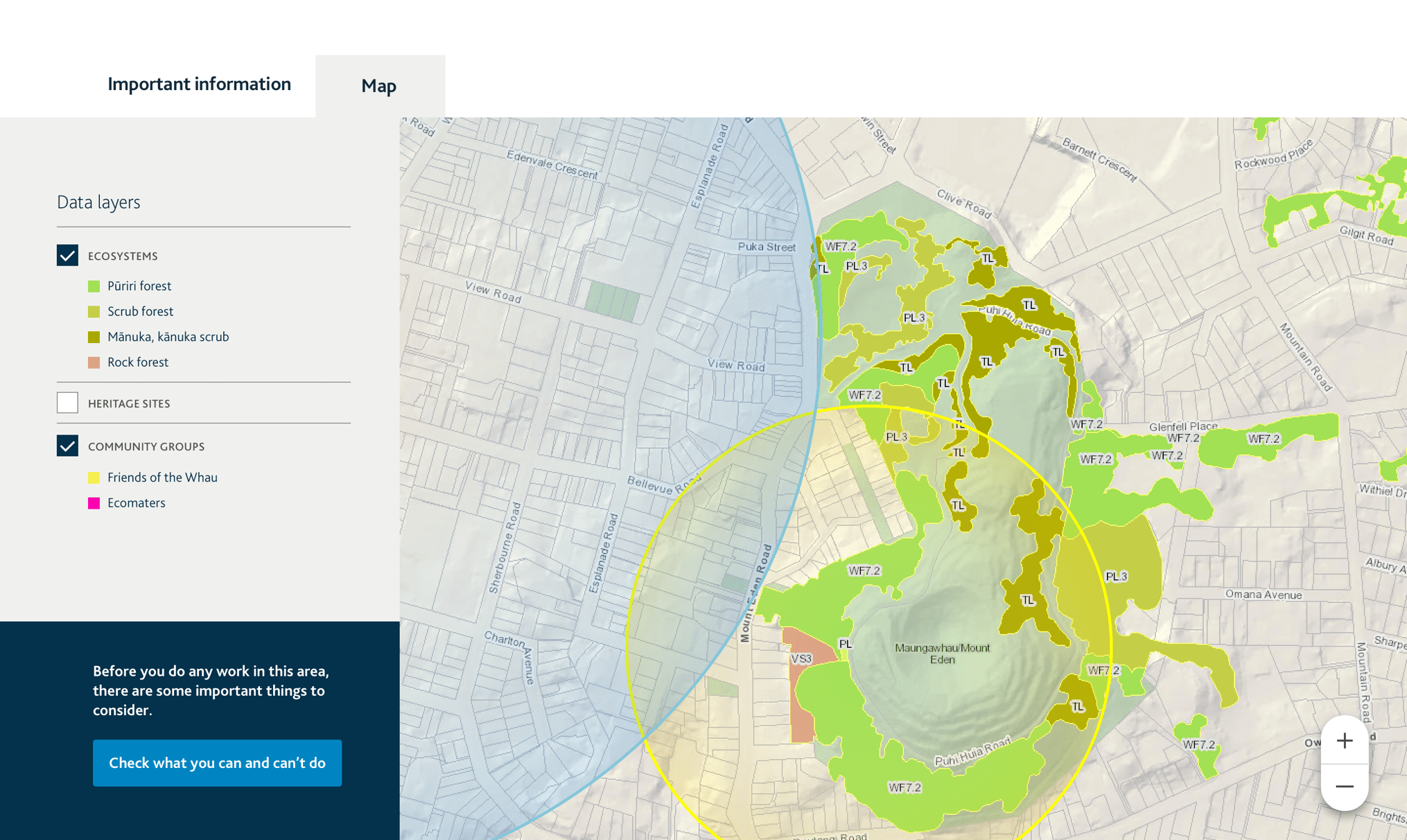Viewport: 1407px width, 840px height.
Task: Click the PL.3 label east of the yellow circle
Action: [1116, 577]
